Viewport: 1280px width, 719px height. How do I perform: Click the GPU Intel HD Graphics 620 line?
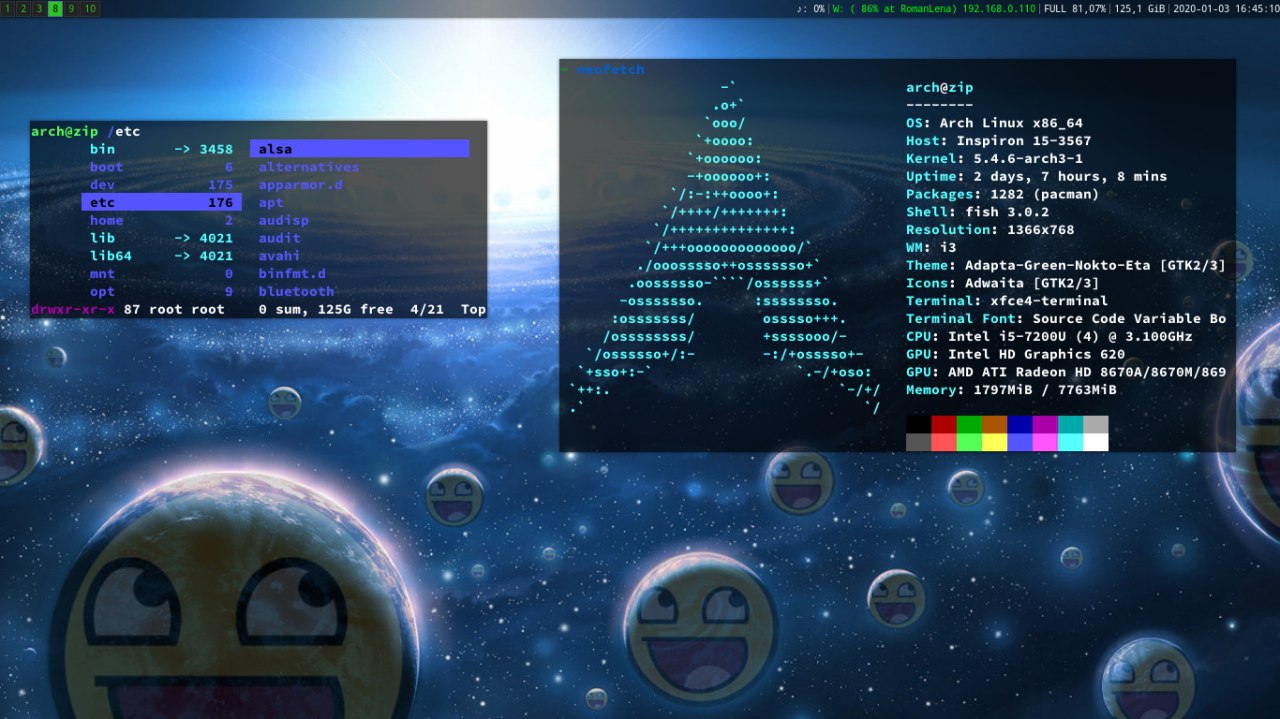[1015, 354]
